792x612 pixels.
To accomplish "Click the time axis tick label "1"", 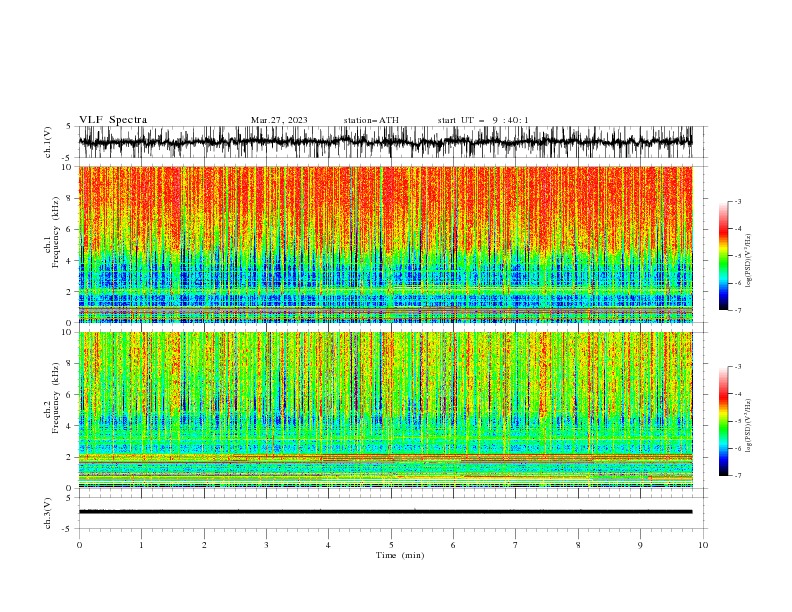I will tap(141, 545).
